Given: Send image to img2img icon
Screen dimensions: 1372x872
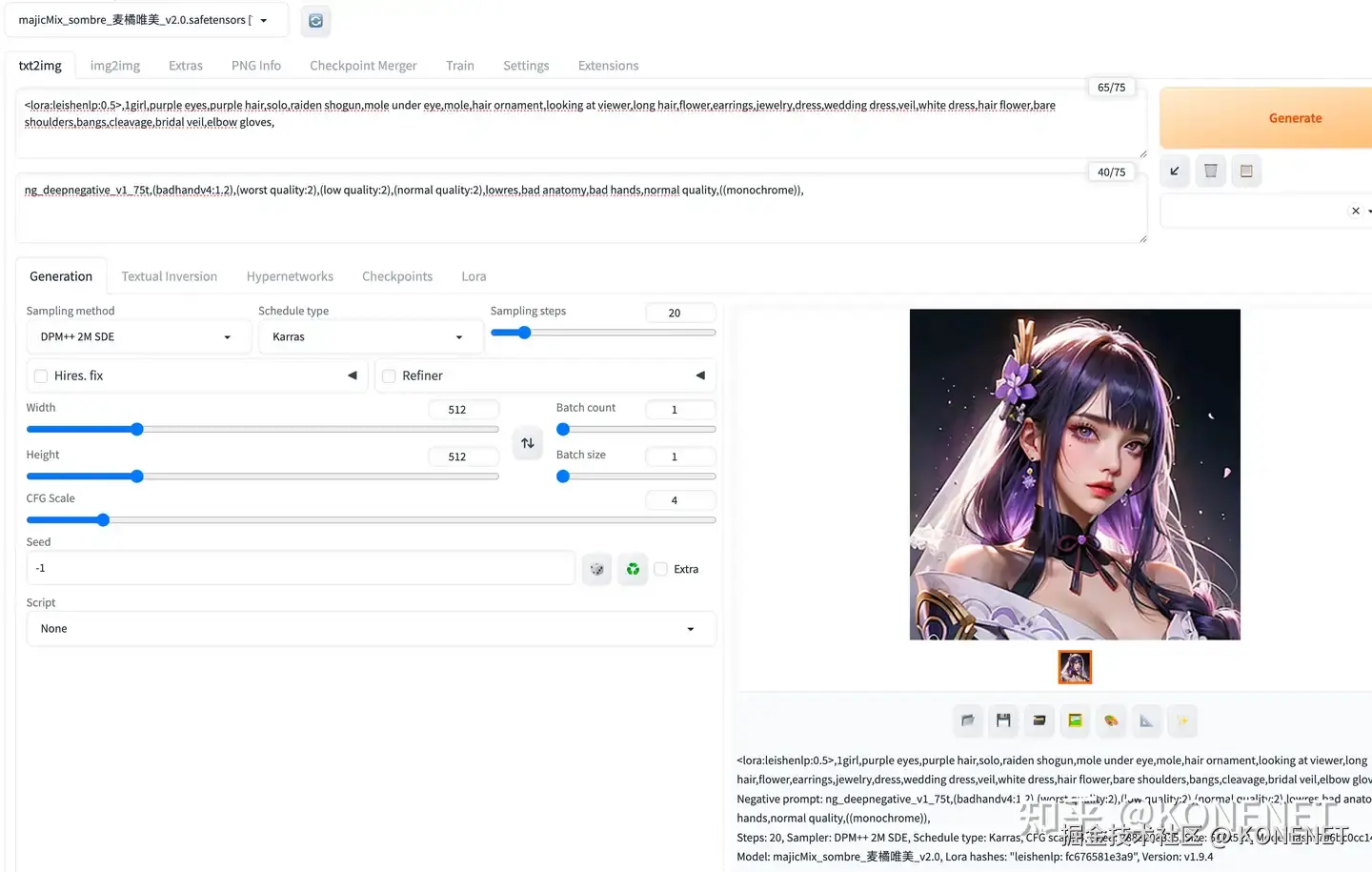Looking at the screenshot, I should coord(1075,720).
